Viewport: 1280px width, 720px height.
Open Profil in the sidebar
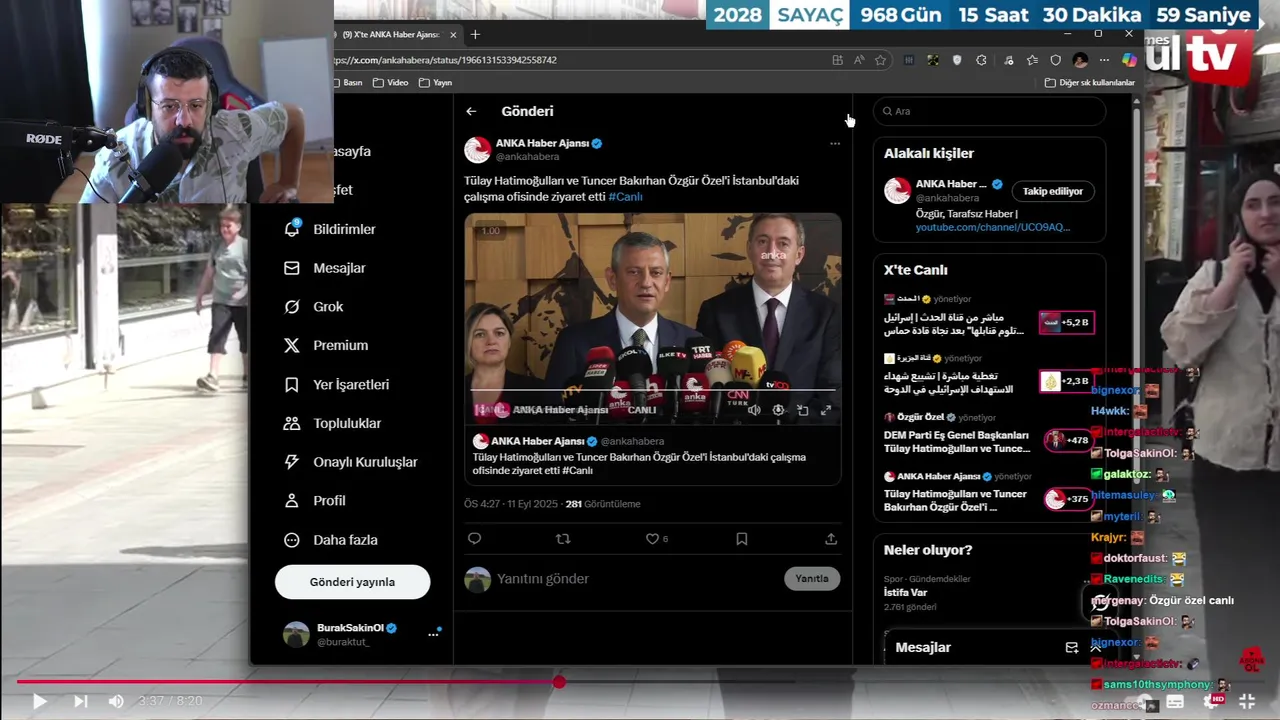(x=315, y=500)
